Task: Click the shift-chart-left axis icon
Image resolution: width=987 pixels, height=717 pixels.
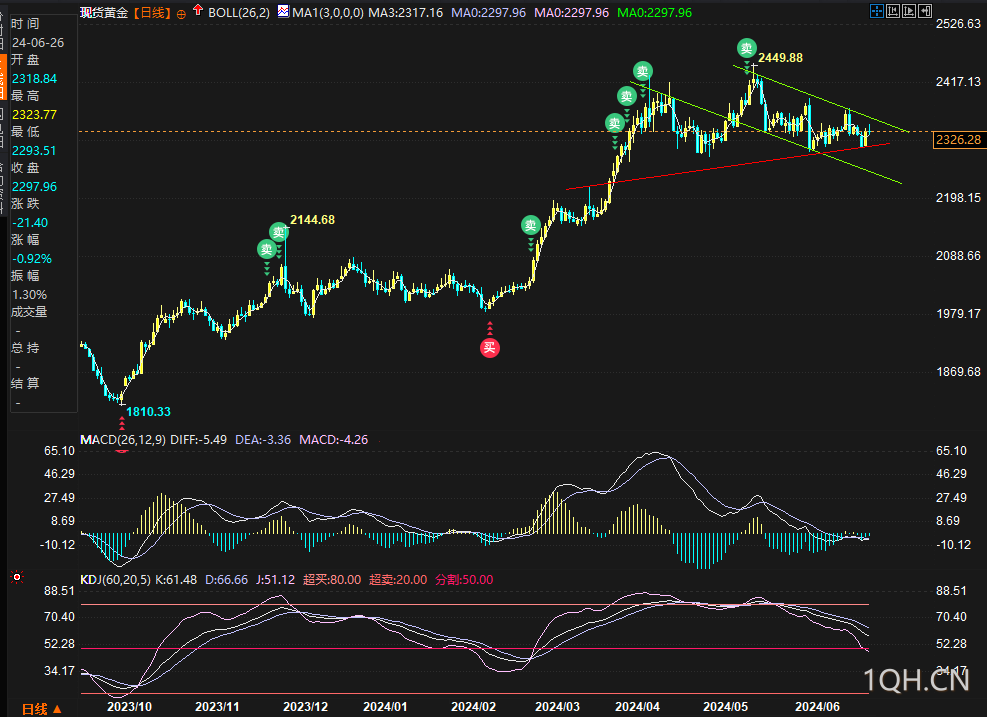Action: [893, 11]
